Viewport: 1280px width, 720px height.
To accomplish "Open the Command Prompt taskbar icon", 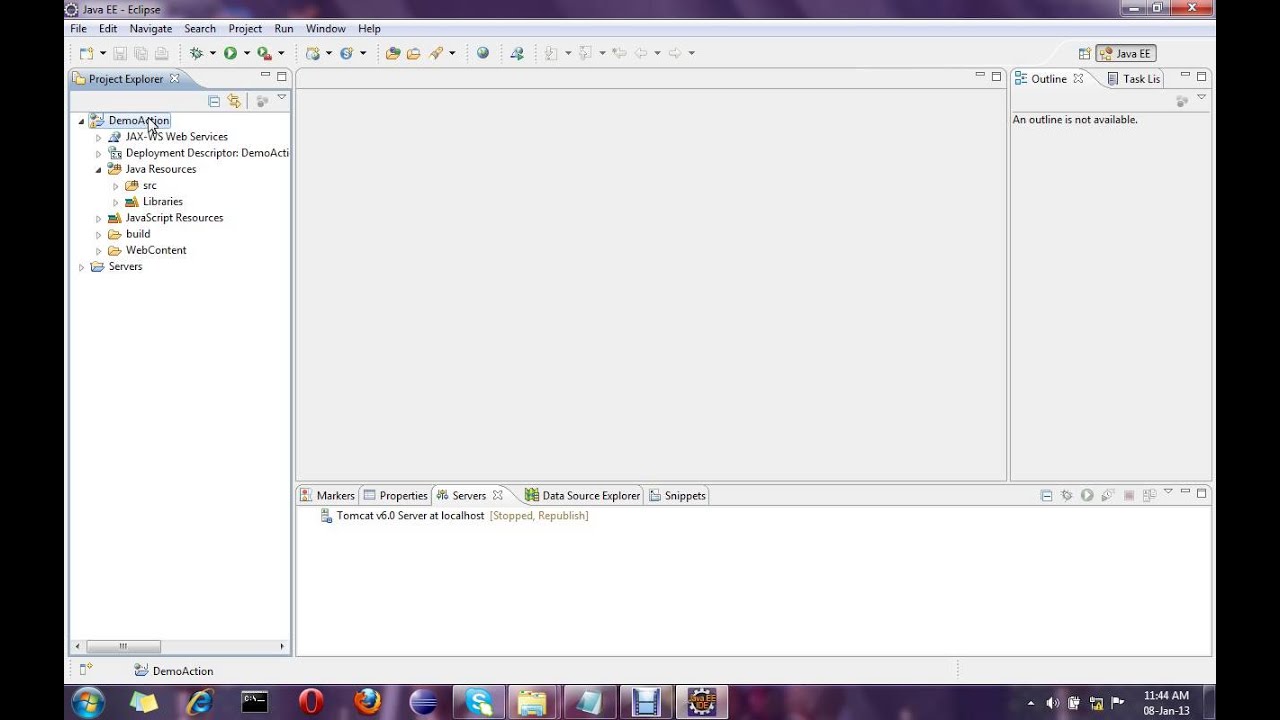I will [255, 702].
